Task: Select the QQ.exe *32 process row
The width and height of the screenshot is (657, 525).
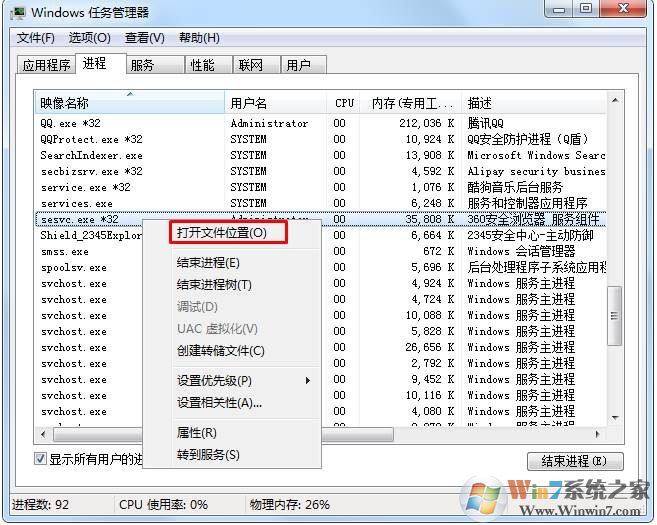Action: 321,123
